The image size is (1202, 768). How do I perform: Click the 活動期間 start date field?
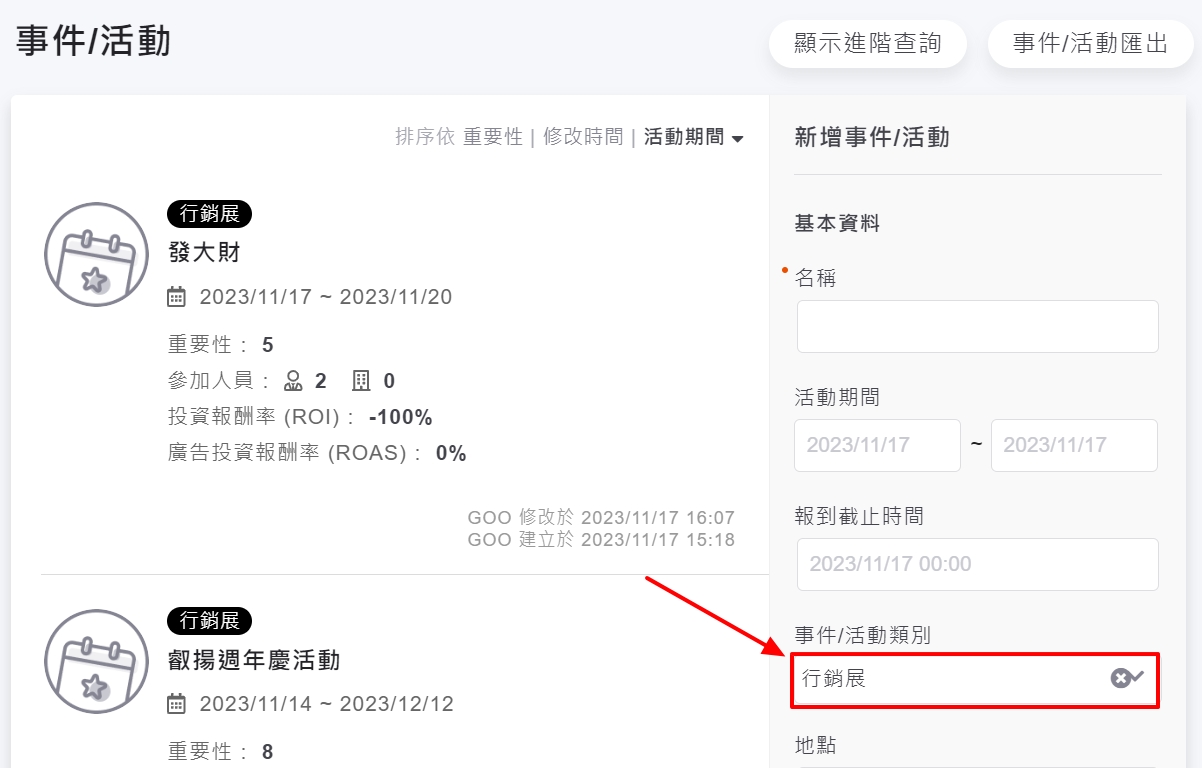click(x=877, y=445)
